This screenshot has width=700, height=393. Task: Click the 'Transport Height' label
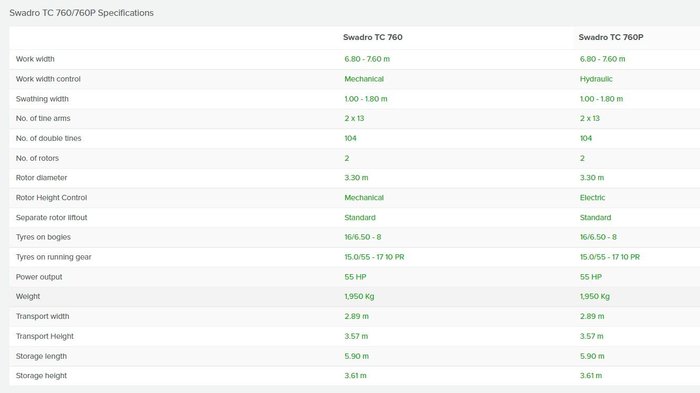pos(45,336)
